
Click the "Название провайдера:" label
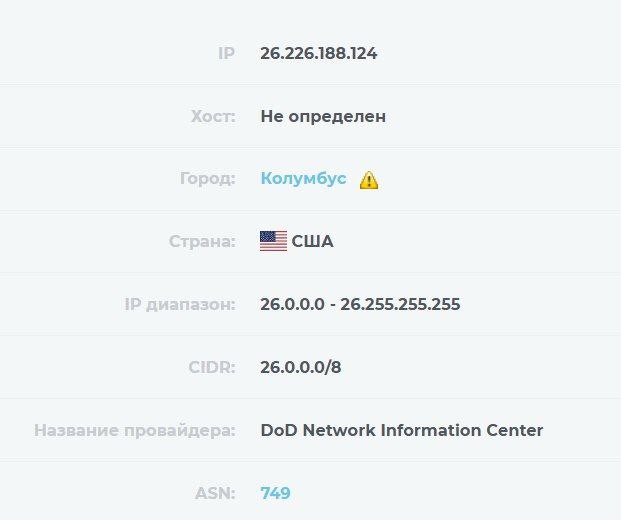tap(134, 430)
